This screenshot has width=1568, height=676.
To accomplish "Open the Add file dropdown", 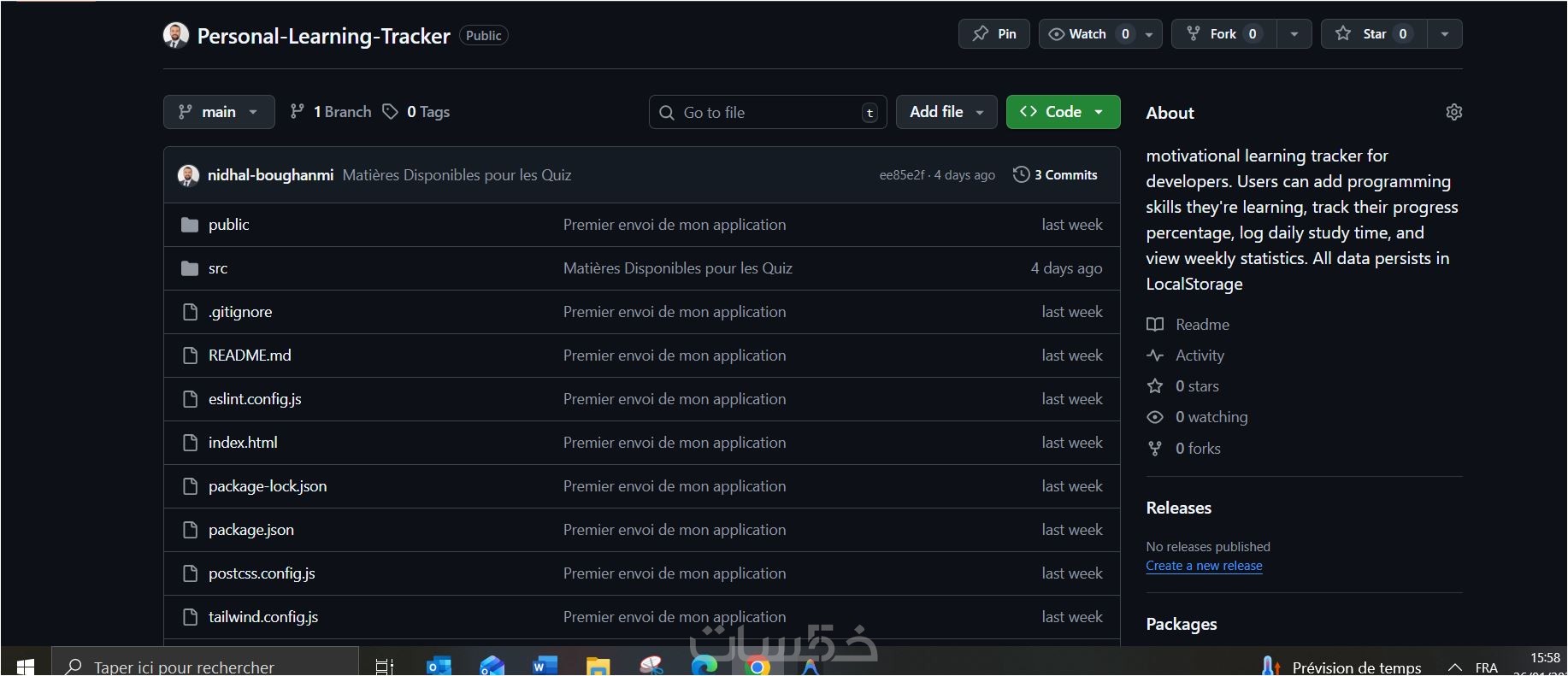I will coord(946,112).
